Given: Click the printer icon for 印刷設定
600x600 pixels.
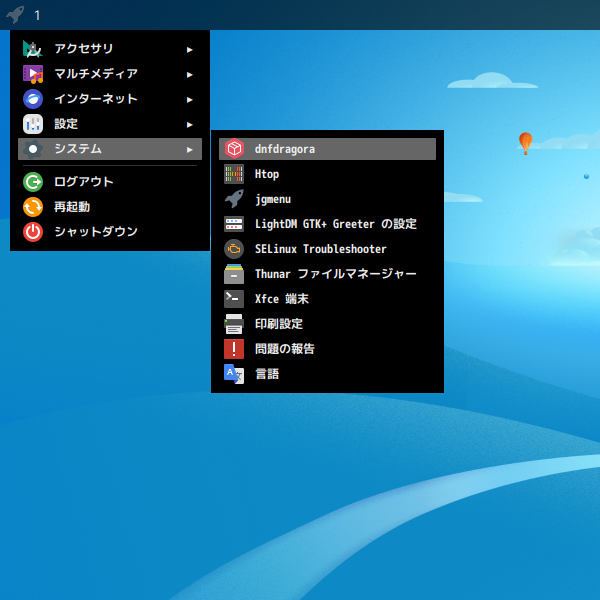Looking at the screenshot, I should click(x=233, y=324).
